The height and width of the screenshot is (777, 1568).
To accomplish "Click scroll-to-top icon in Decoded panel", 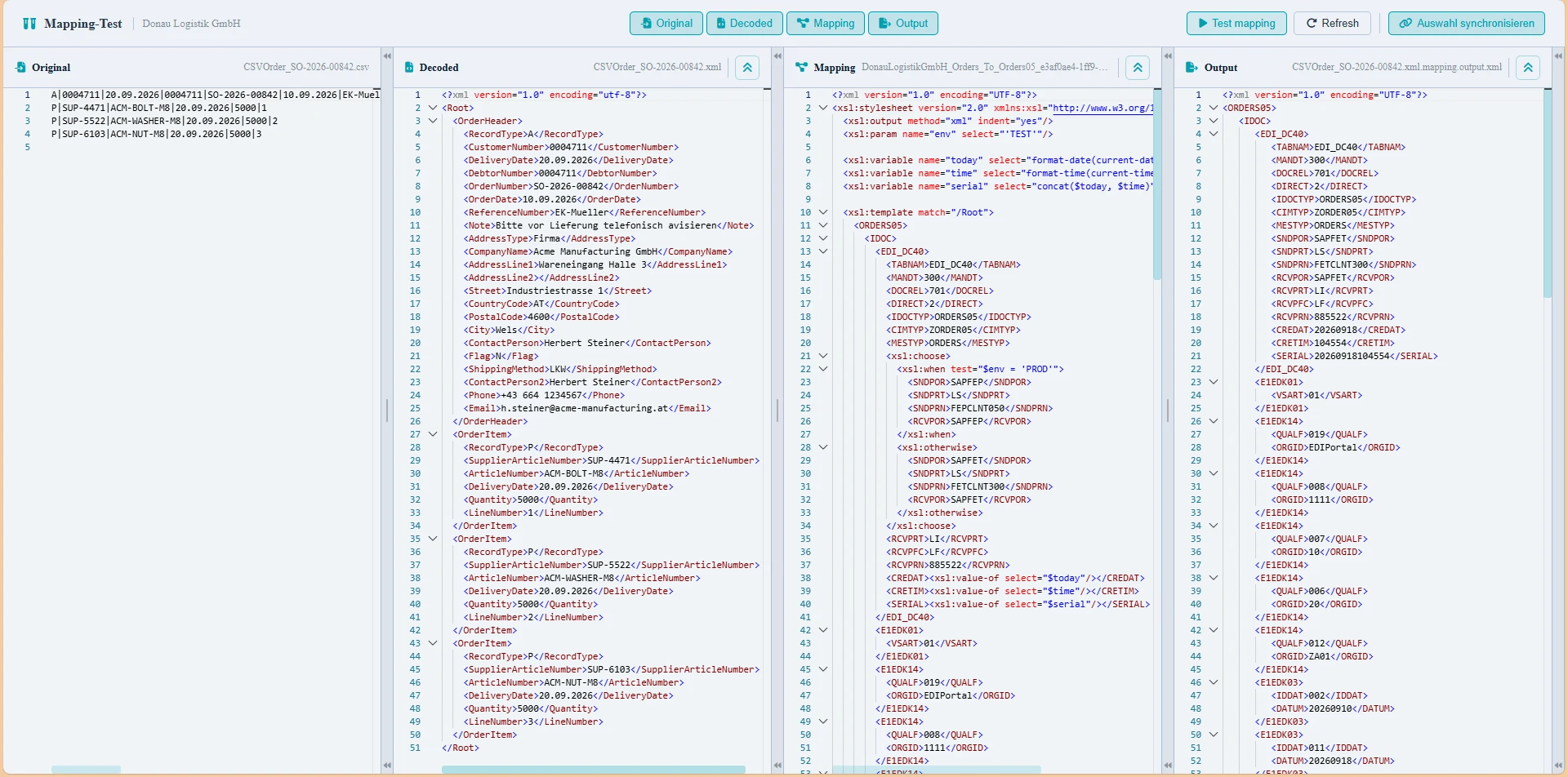I will 747,68.
